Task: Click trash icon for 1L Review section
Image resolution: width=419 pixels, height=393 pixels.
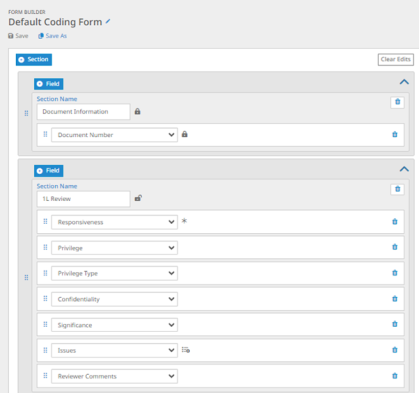Action: [x=397, y=189]
